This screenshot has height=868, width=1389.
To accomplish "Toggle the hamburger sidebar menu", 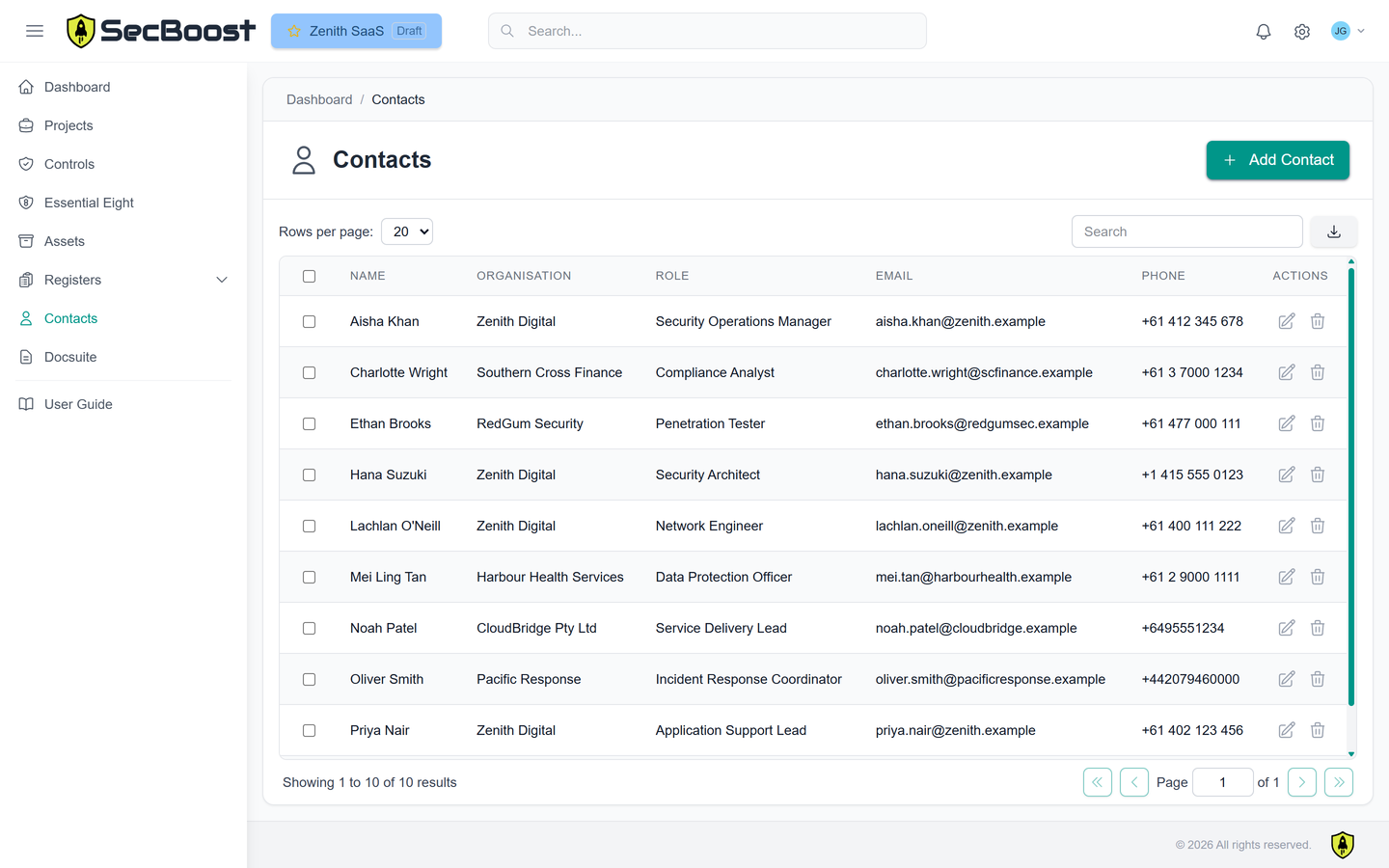I will pos(35,31).
